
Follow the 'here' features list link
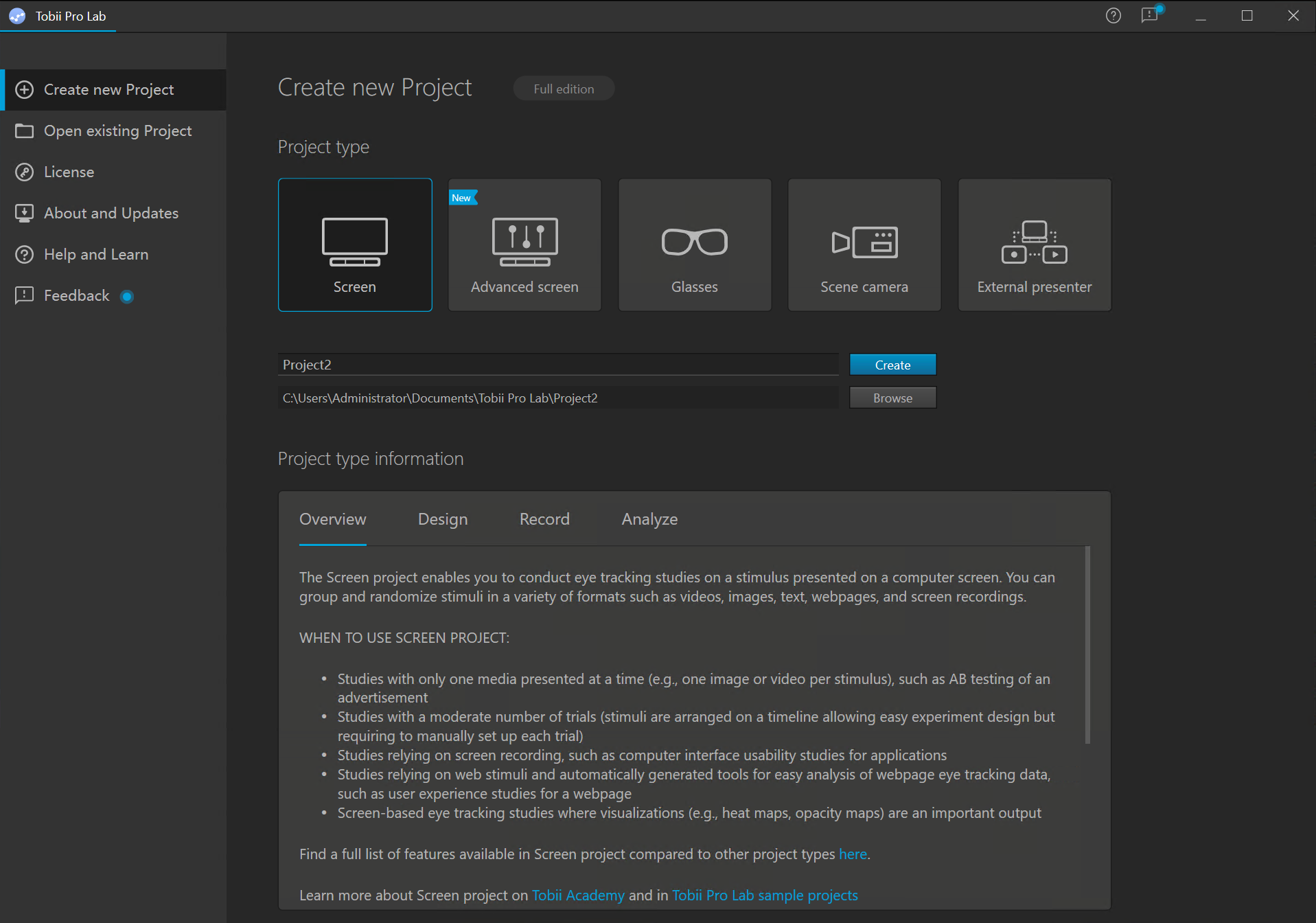click(x=853, y=854)
